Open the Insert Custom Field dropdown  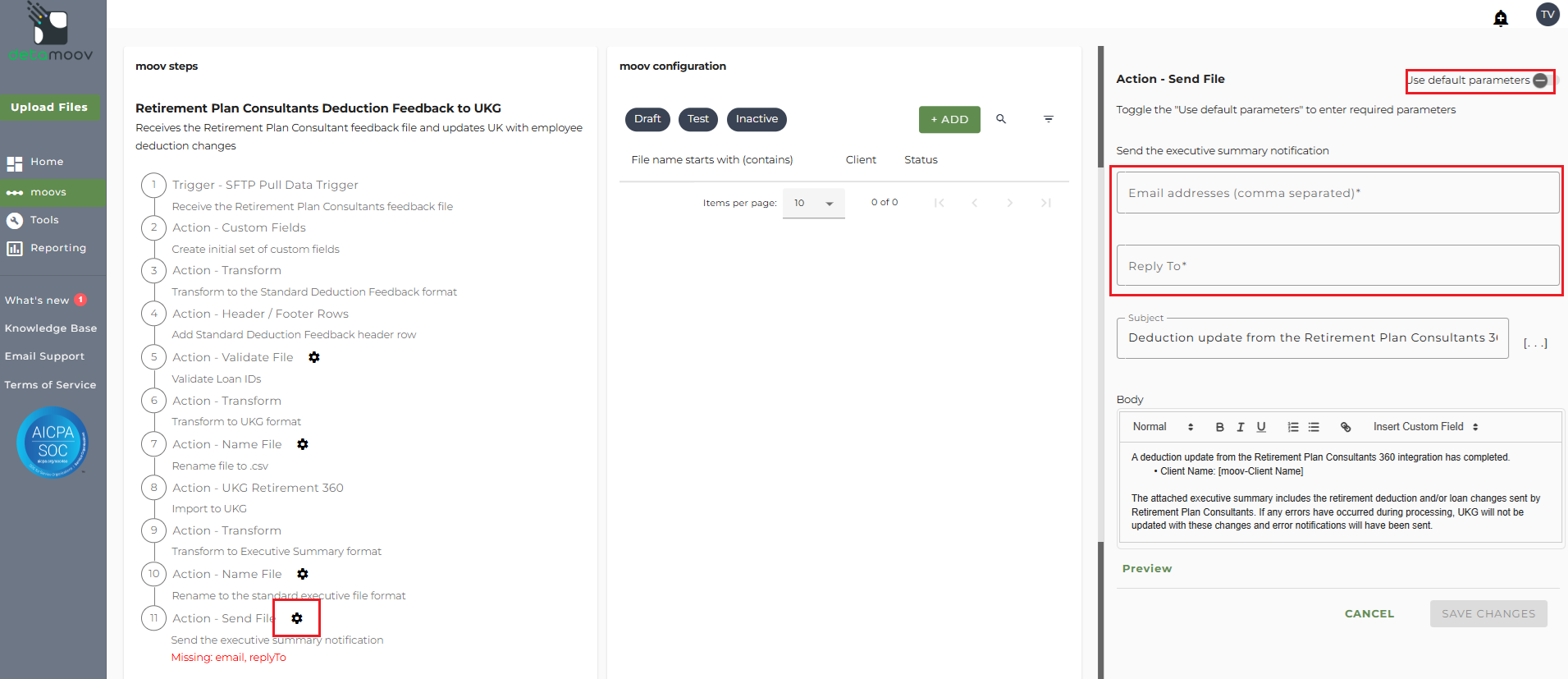tap(1426, 427)
